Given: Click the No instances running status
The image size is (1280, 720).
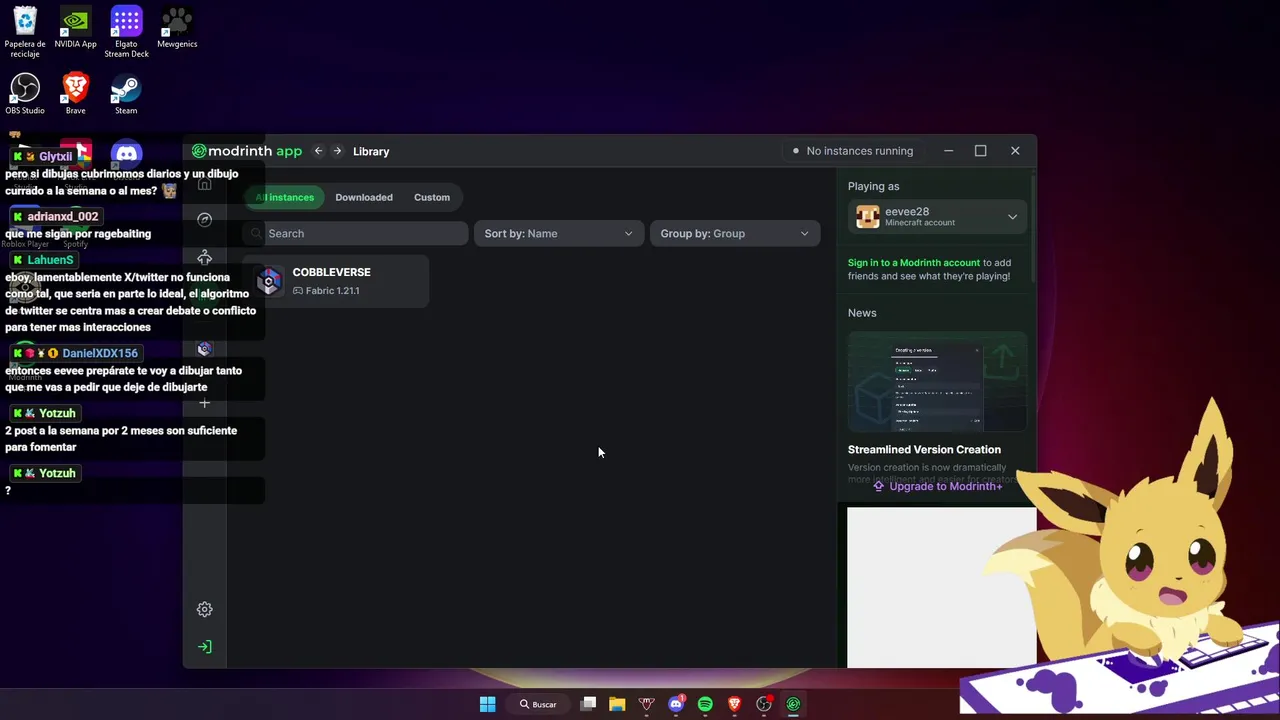Looking at the screenshot, I should coord(852,151).
